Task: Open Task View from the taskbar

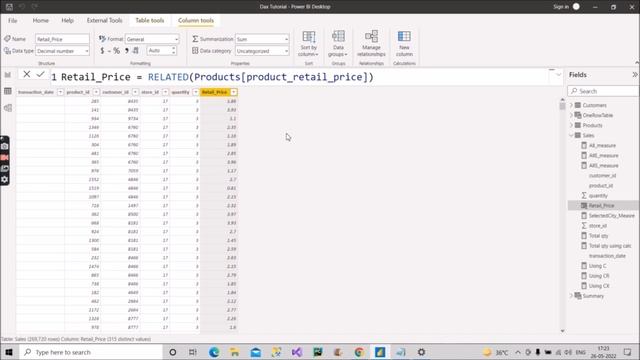Action: [x=193, y=352]
